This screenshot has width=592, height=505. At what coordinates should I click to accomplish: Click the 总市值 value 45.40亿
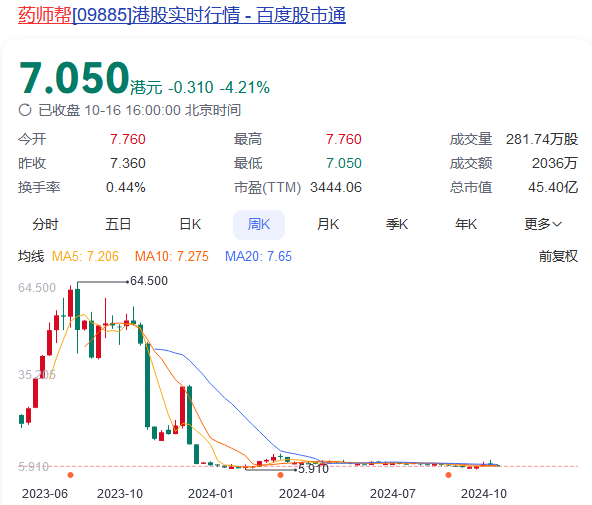point(553,188)
